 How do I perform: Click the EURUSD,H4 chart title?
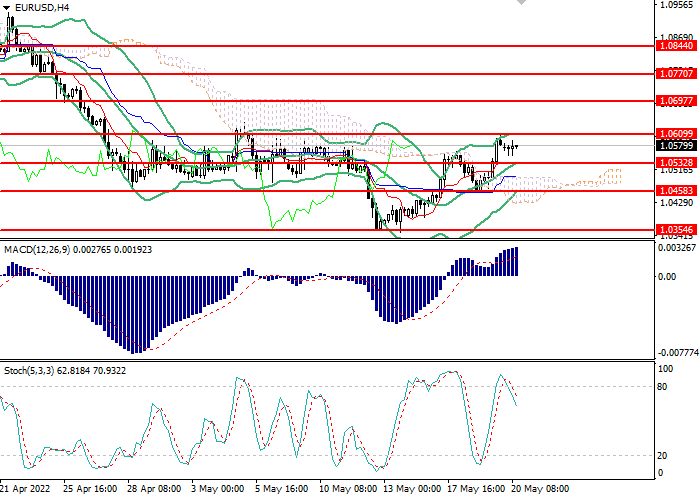42,8
